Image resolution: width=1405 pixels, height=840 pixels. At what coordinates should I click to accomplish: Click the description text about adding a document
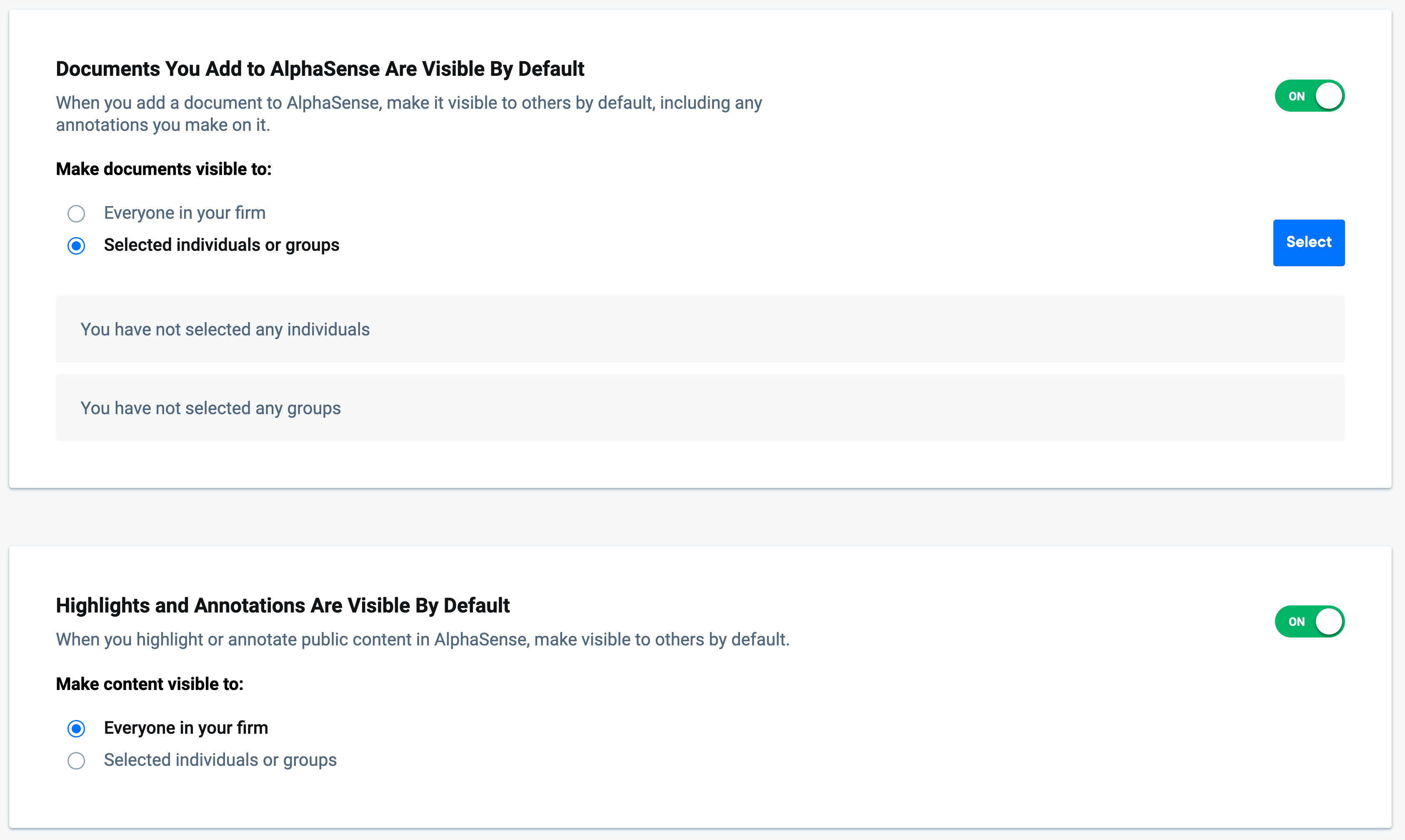(x=409, y=114)
